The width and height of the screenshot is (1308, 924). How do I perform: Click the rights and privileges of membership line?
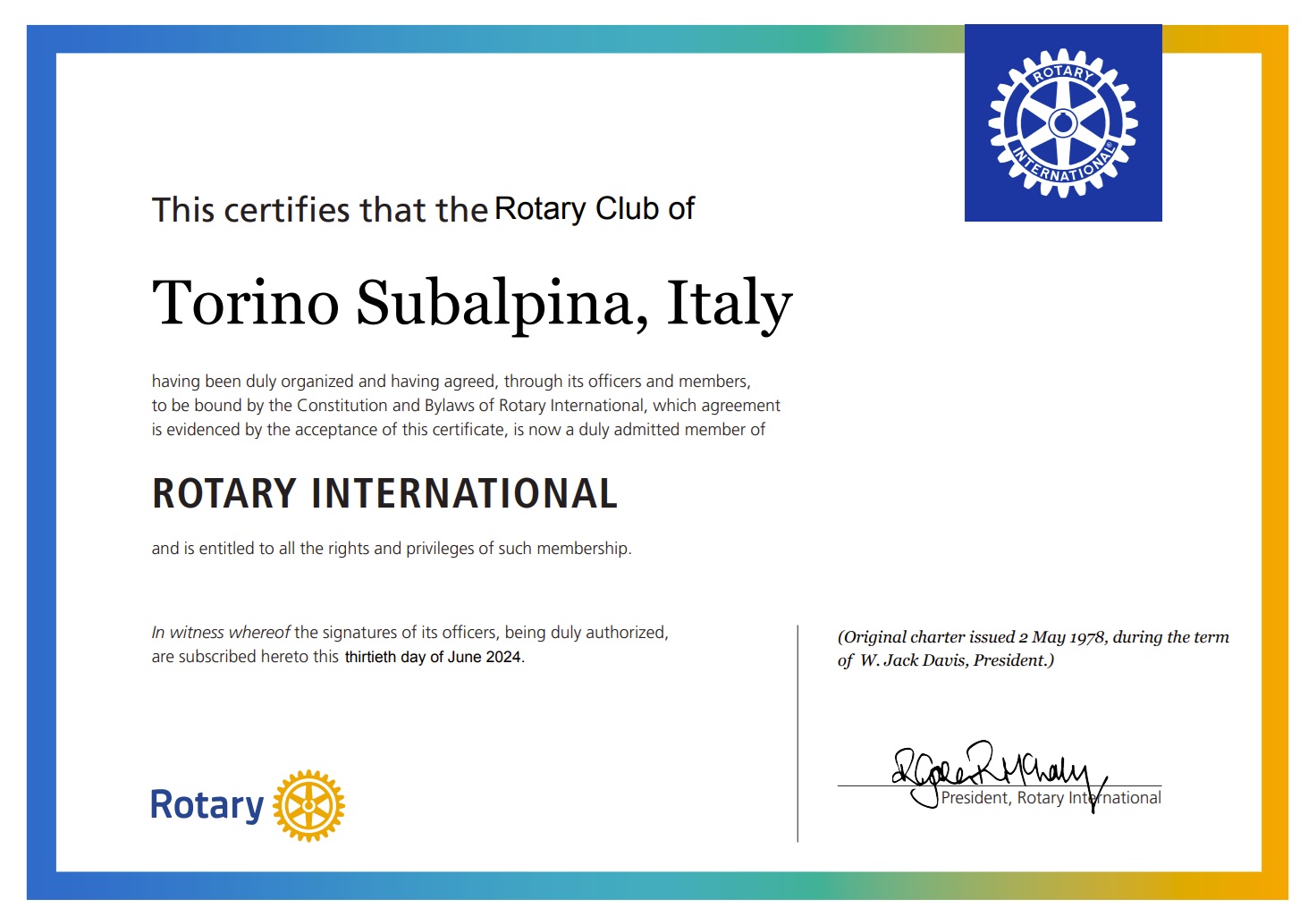click(x=391, y=549)
